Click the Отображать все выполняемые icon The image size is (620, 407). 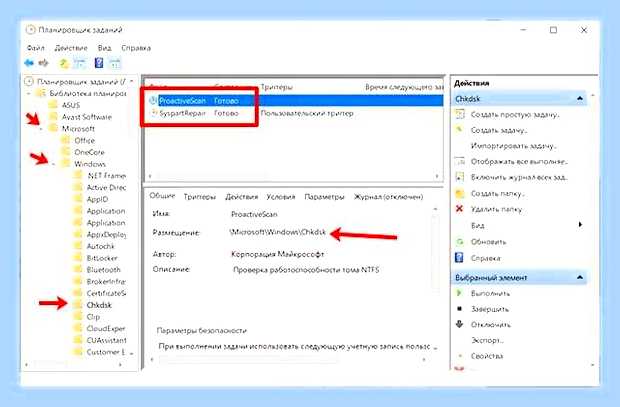(459, 161)
